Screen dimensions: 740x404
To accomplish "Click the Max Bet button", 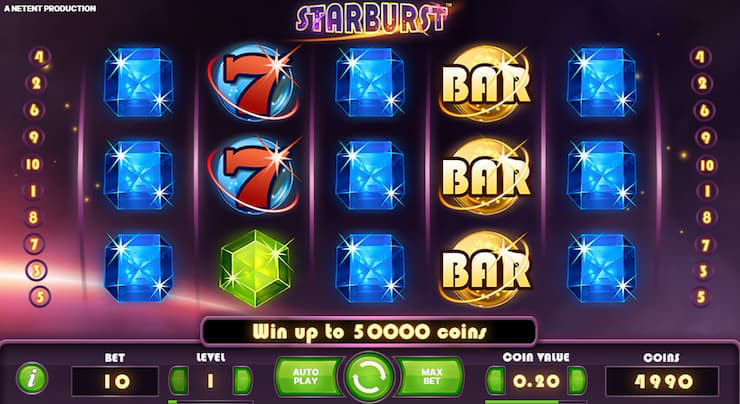I will coord(429,377).
